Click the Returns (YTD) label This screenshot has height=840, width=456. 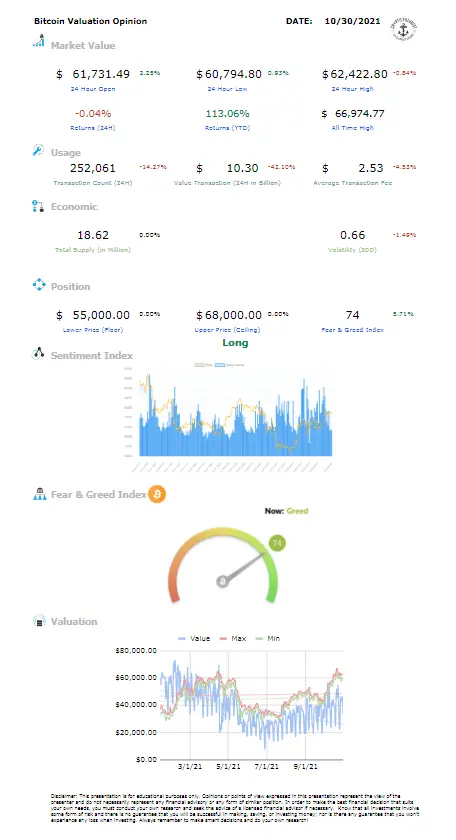pos(227,128)
